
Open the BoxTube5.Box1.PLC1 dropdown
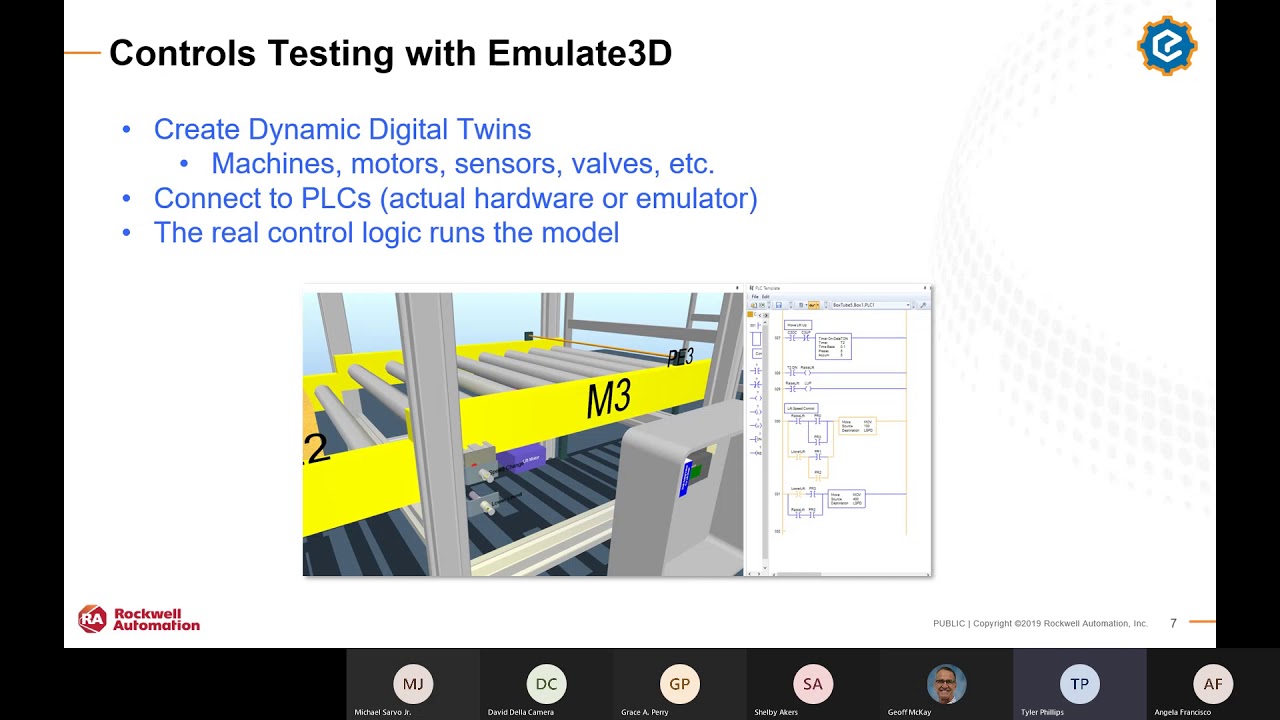(870, 305)
